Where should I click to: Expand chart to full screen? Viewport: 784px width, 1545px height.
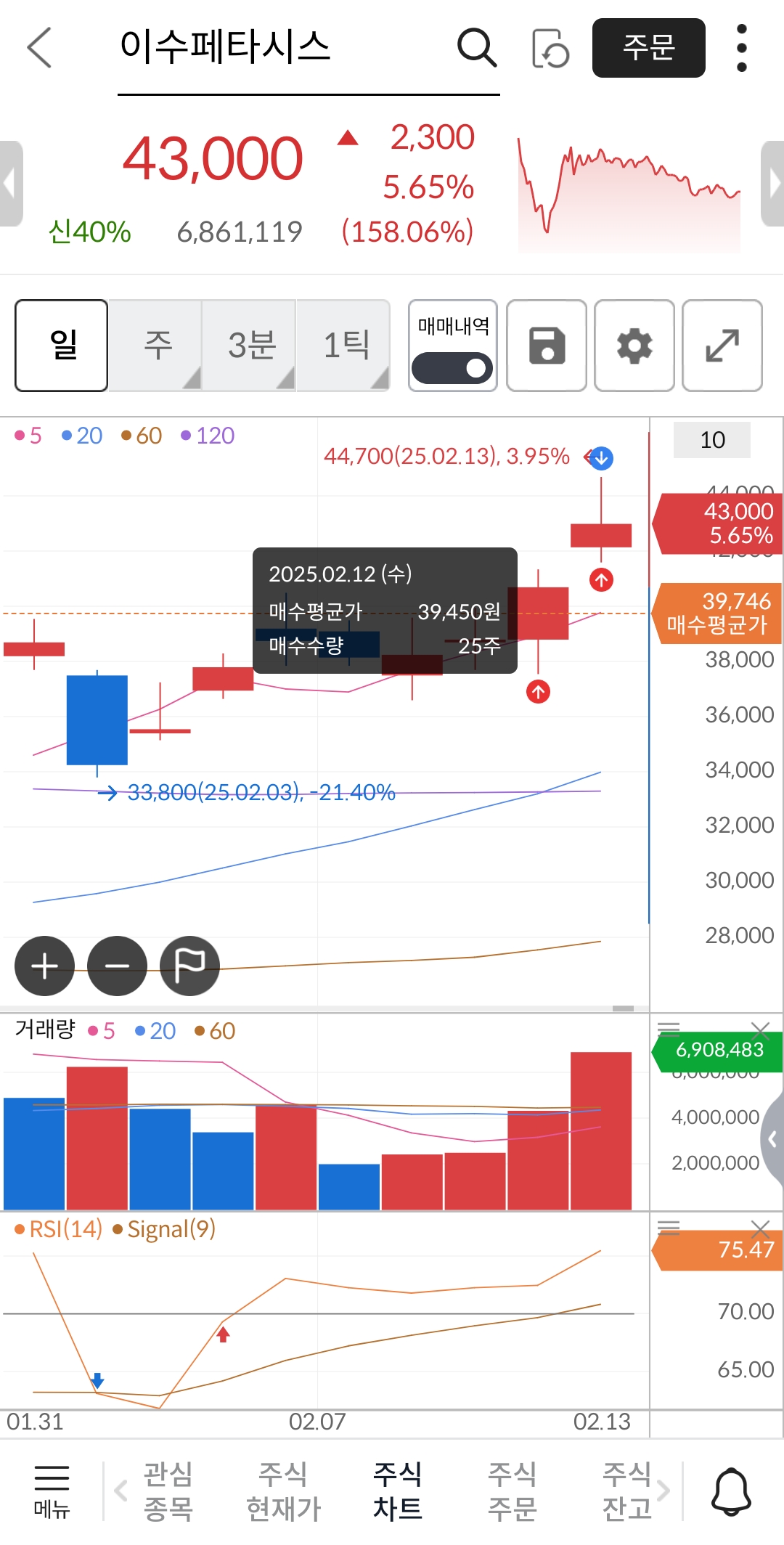pos(722,346)
